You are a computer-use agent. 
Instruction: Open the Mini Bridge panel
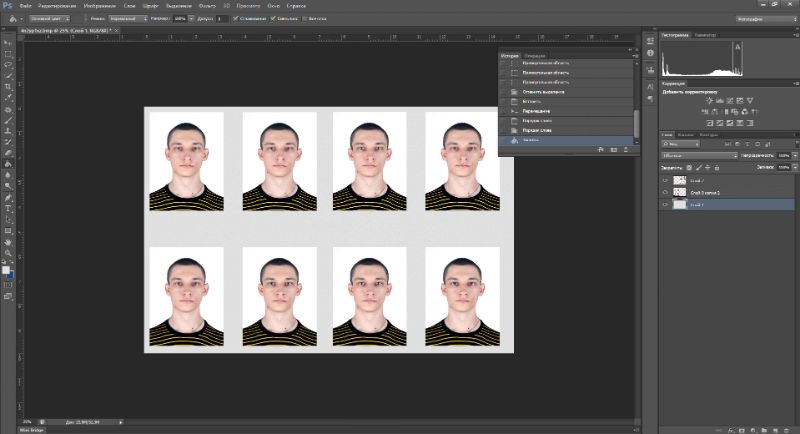[x=32, y=430]
